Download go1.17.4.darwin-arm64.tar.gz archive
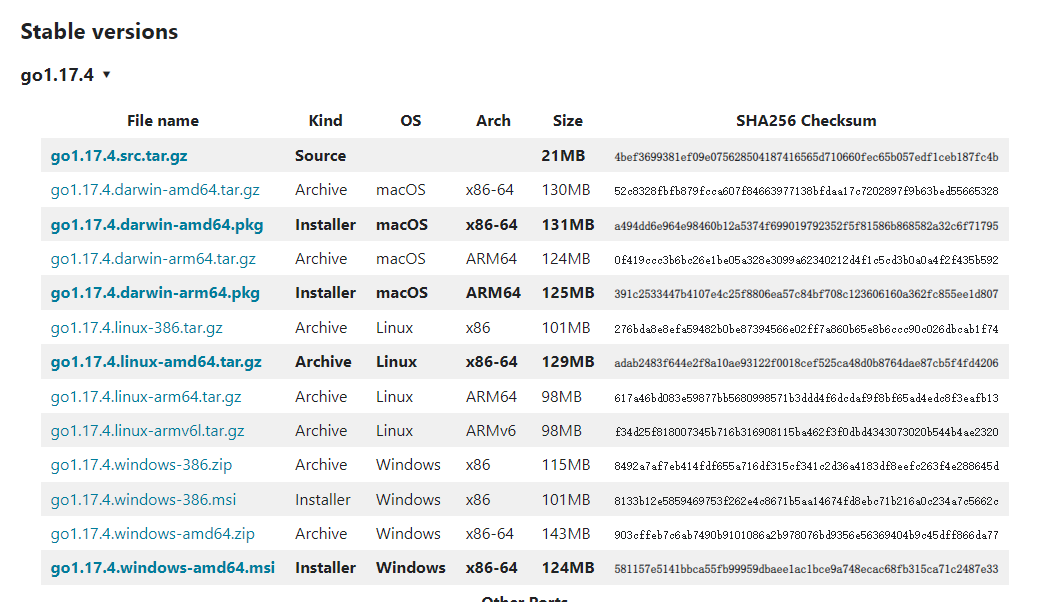This screenshot has width=1047, height=602. tap(153, 259)
